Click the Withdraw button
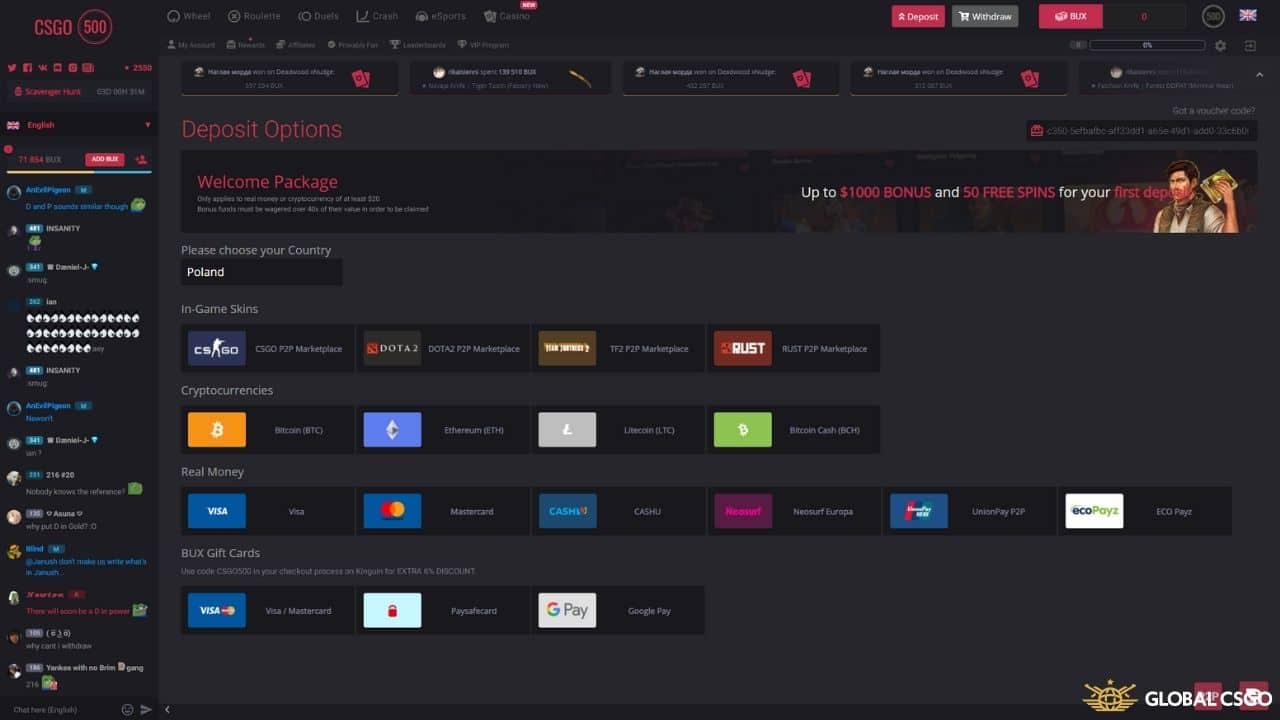The image size is (1280, 720). pos(985,16)
